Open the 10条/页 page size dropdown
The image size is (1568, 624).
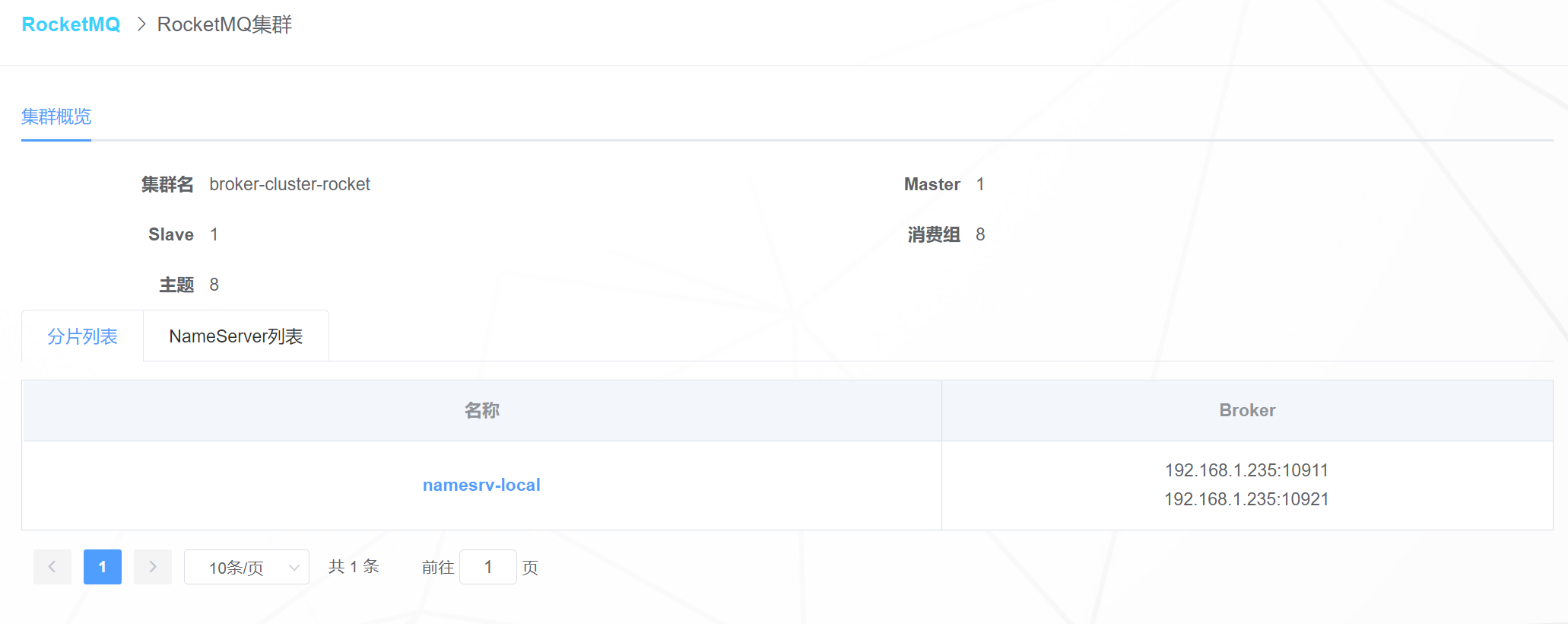tap(246, 567)
